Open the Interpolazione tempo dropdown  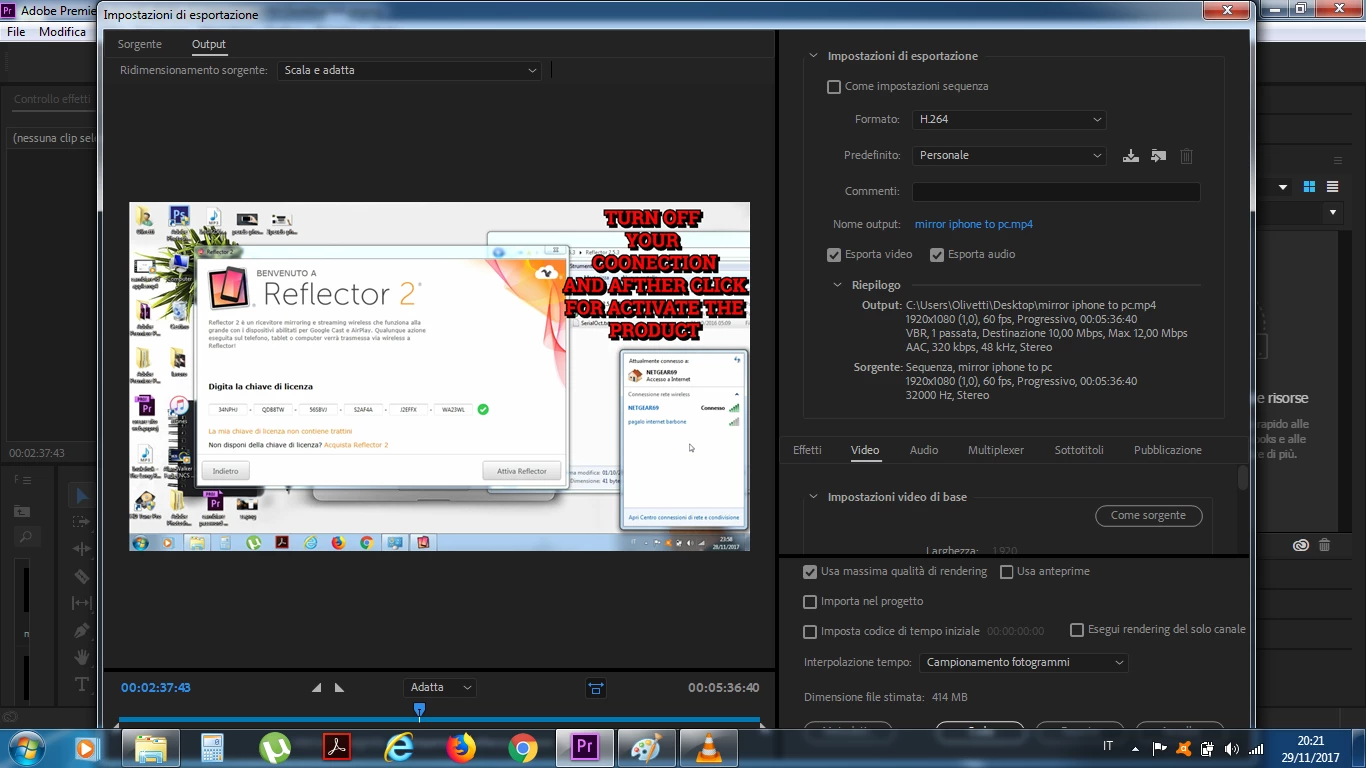(1024, 662)
